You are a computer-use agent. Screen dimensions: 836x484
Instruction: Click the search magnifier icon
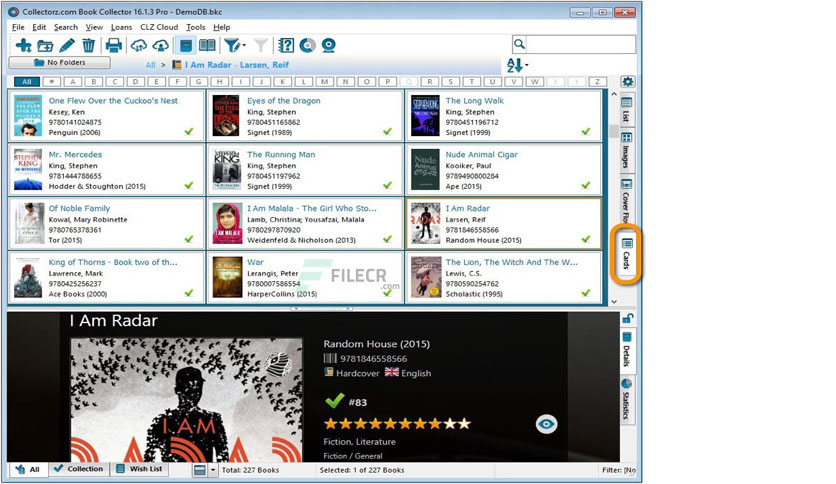tap(519, 44)
